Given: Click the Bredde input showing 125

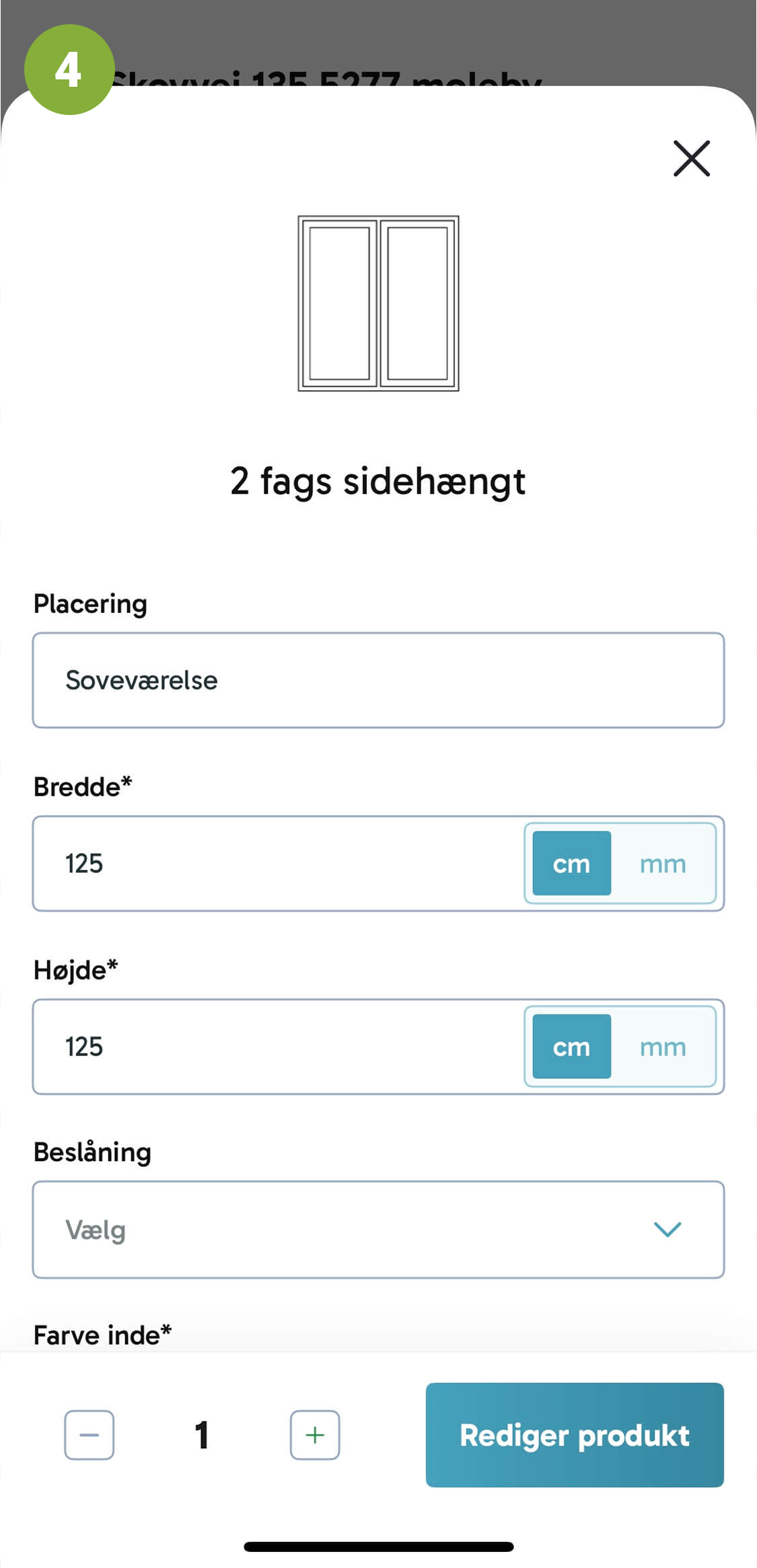Looking at the screenshot, I should (277, 863).
